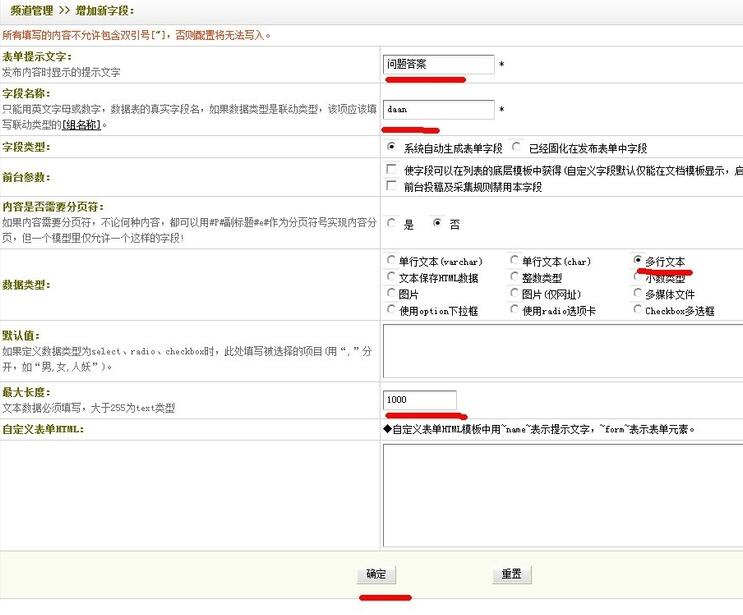
Task: Choose 否 for content pagination
Action: pos(437,224)
